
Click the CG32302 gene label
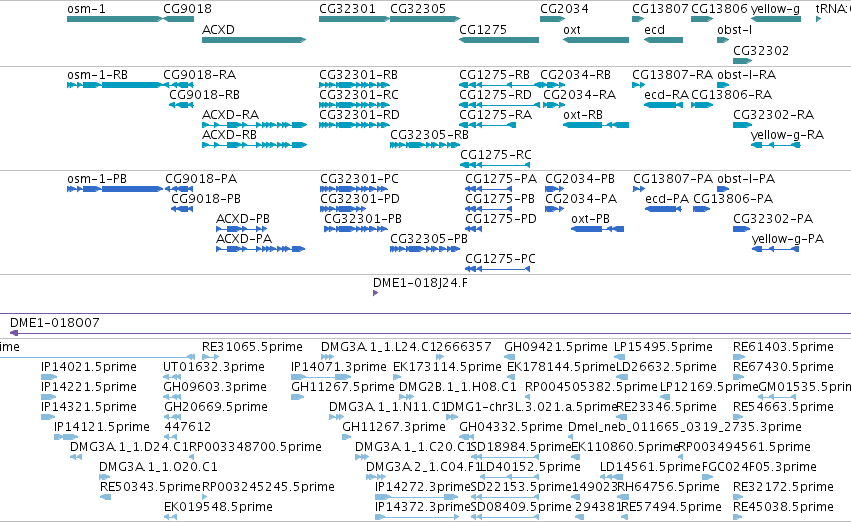click(761, 51)
